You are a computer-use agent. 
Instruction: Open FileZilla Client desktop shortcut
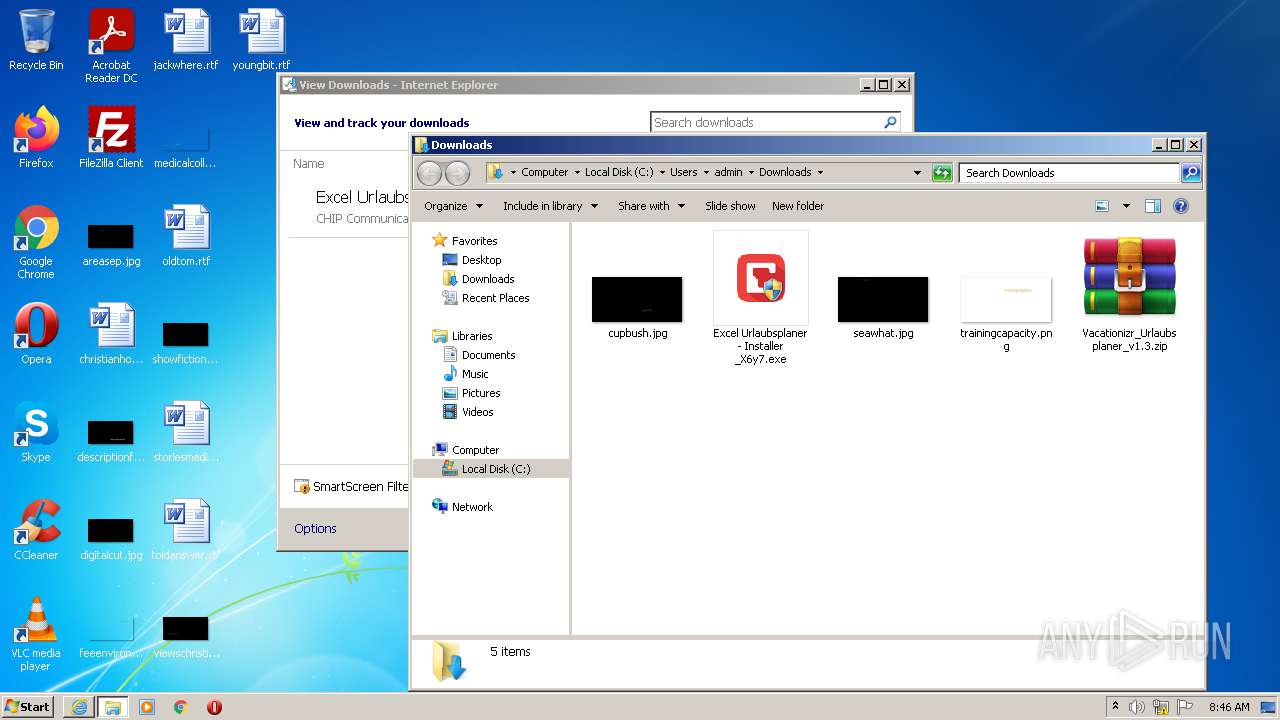click(111, 138)
